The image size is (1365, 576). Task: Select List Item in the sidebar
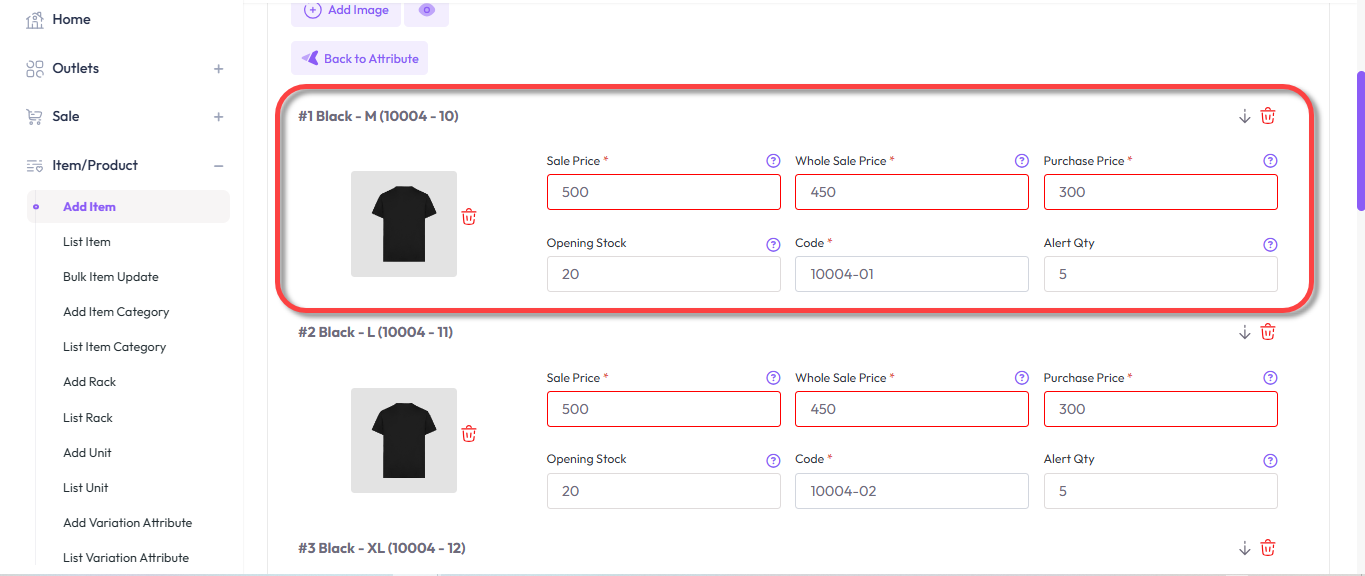coord(86,241)
